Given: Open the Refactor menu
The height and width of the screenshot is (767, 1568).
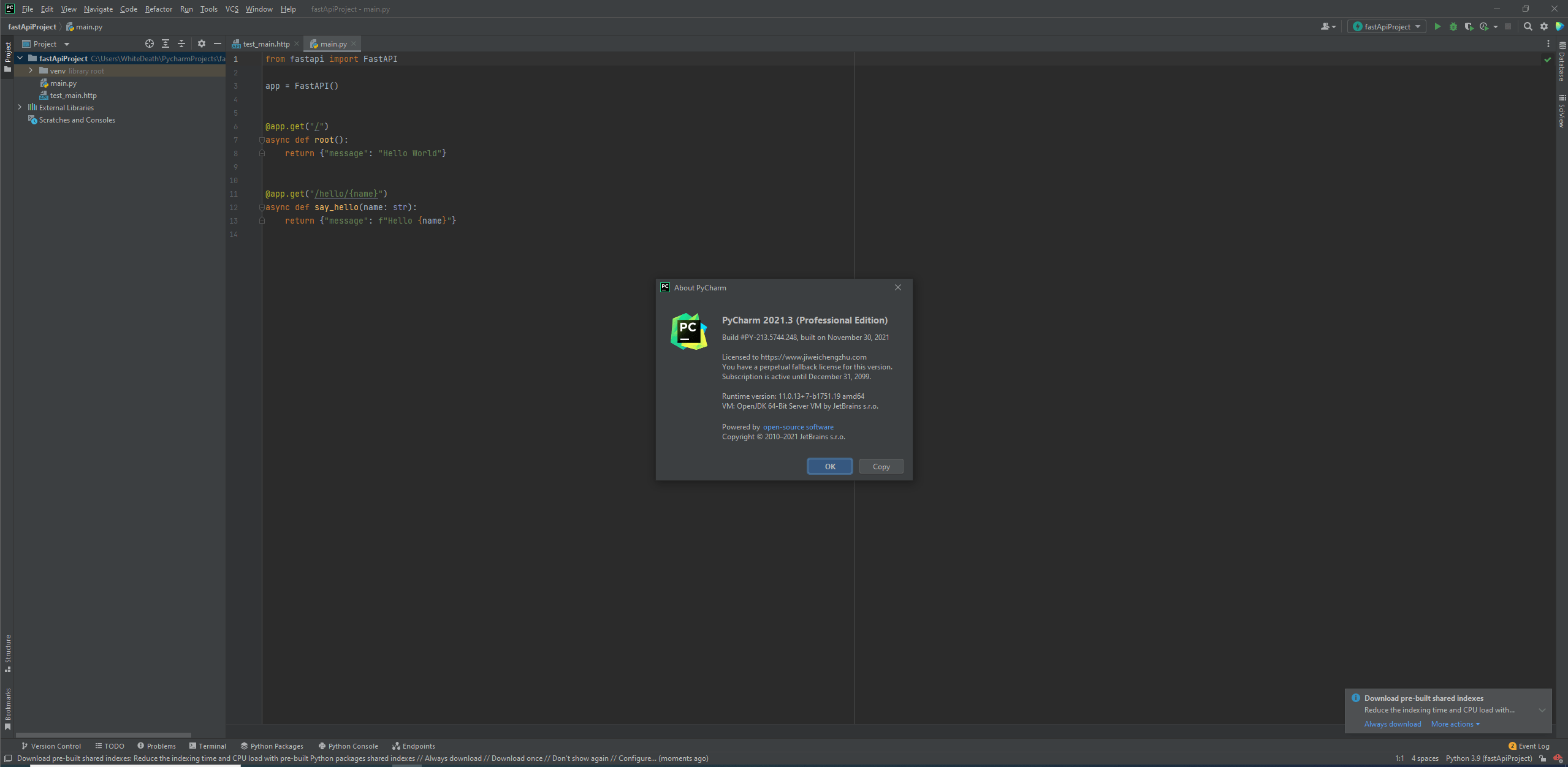Looking at the screenshot, I should point(159,9).
